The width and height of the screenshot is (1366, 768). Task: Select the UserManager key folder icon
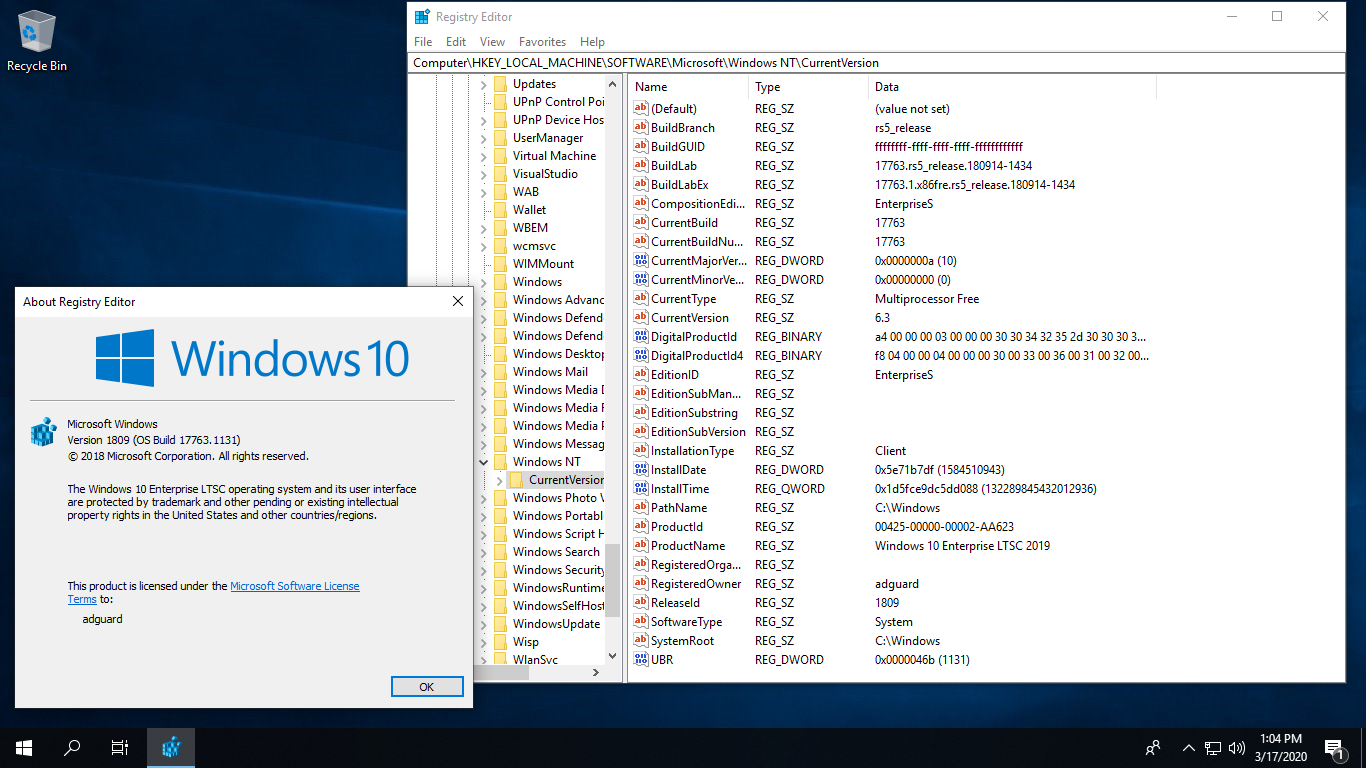coord(501,138)
